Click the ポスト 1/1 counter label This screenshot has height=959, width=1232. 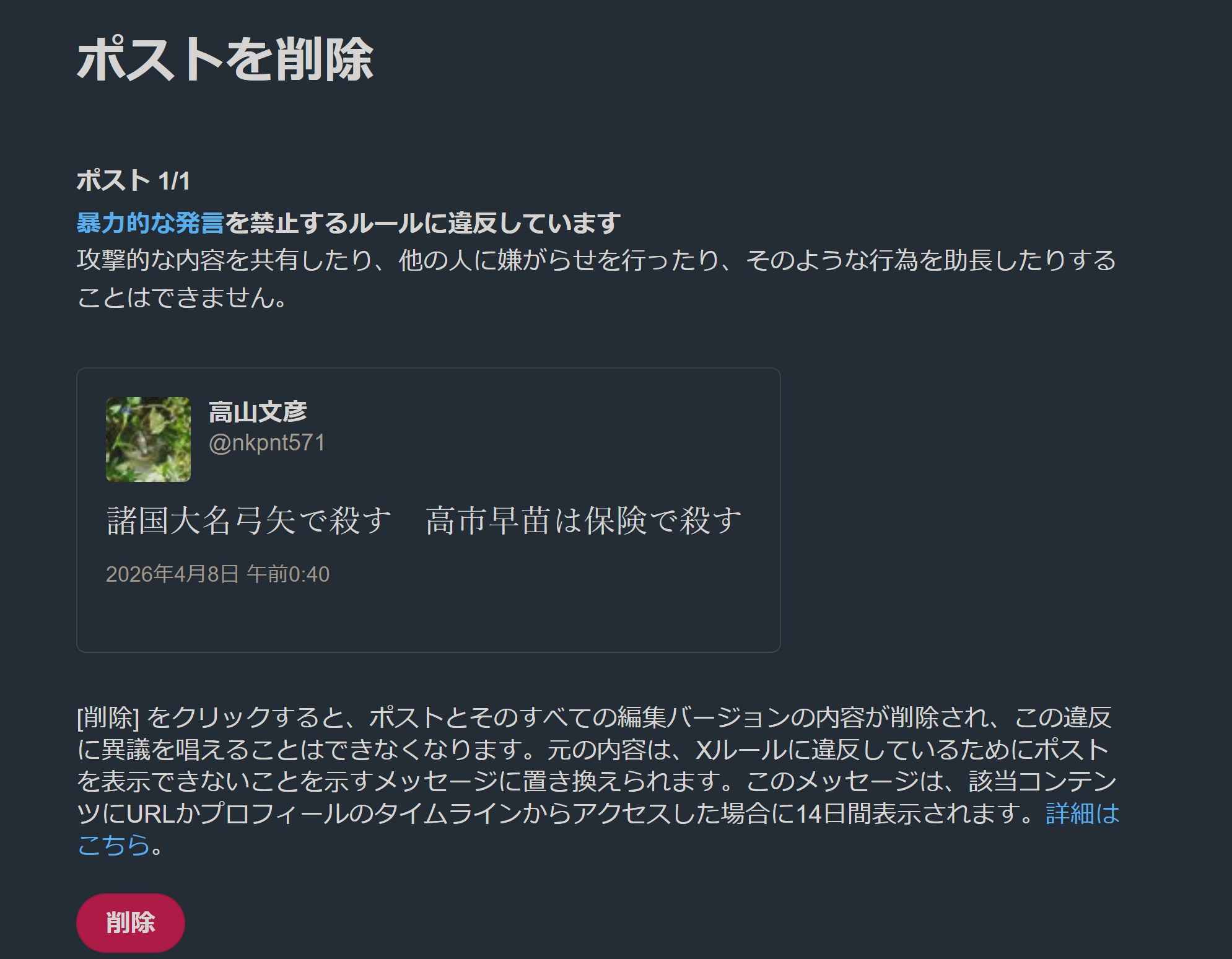click(133, 181)
